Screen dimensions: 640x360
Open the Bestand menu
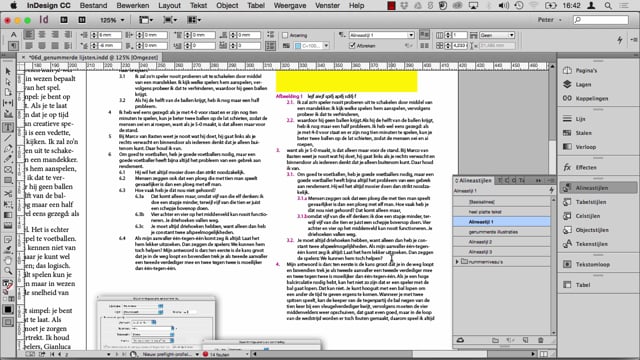point(93,5)
